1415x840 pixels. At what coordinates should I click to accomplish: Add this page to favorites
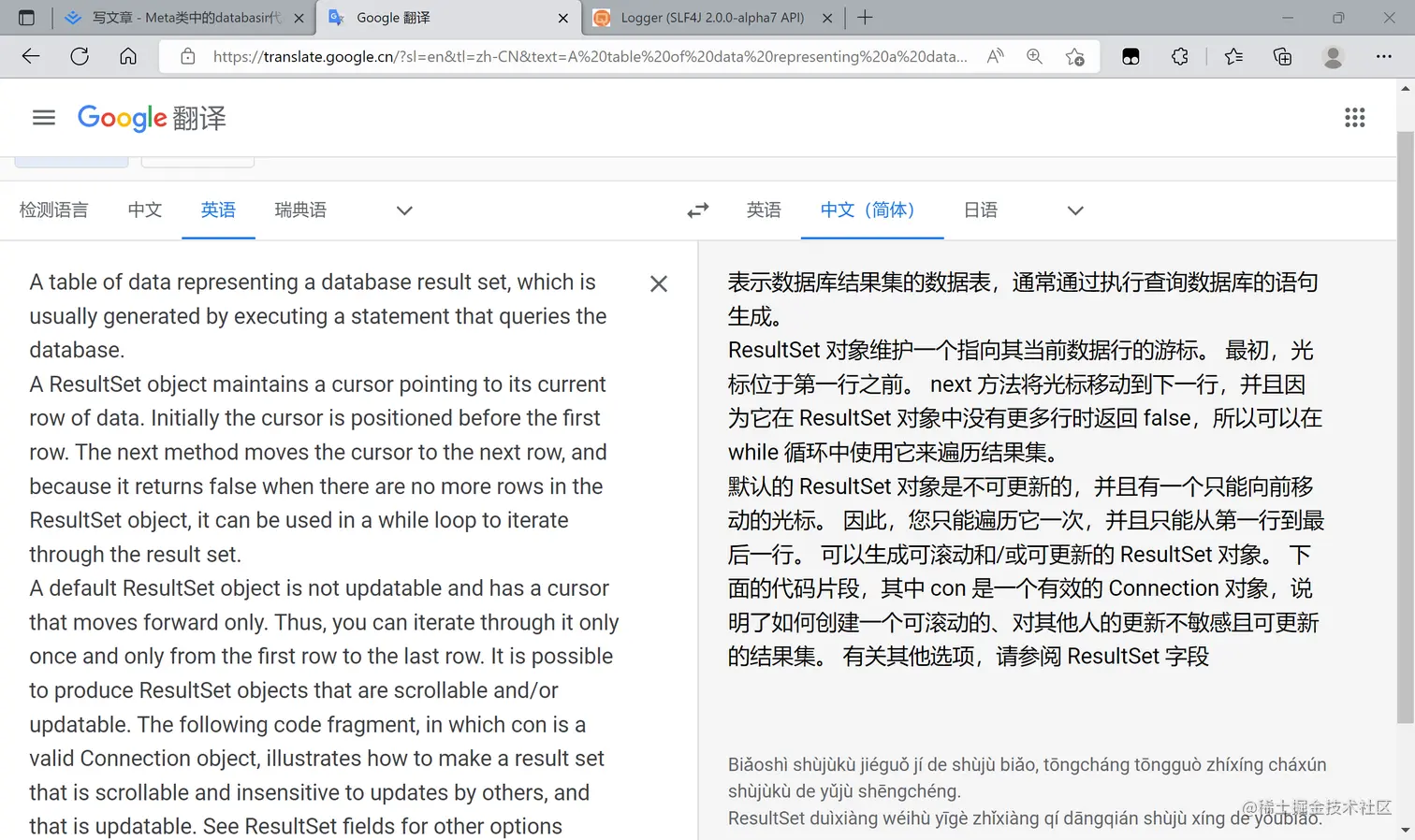[x=1074, y=56]
